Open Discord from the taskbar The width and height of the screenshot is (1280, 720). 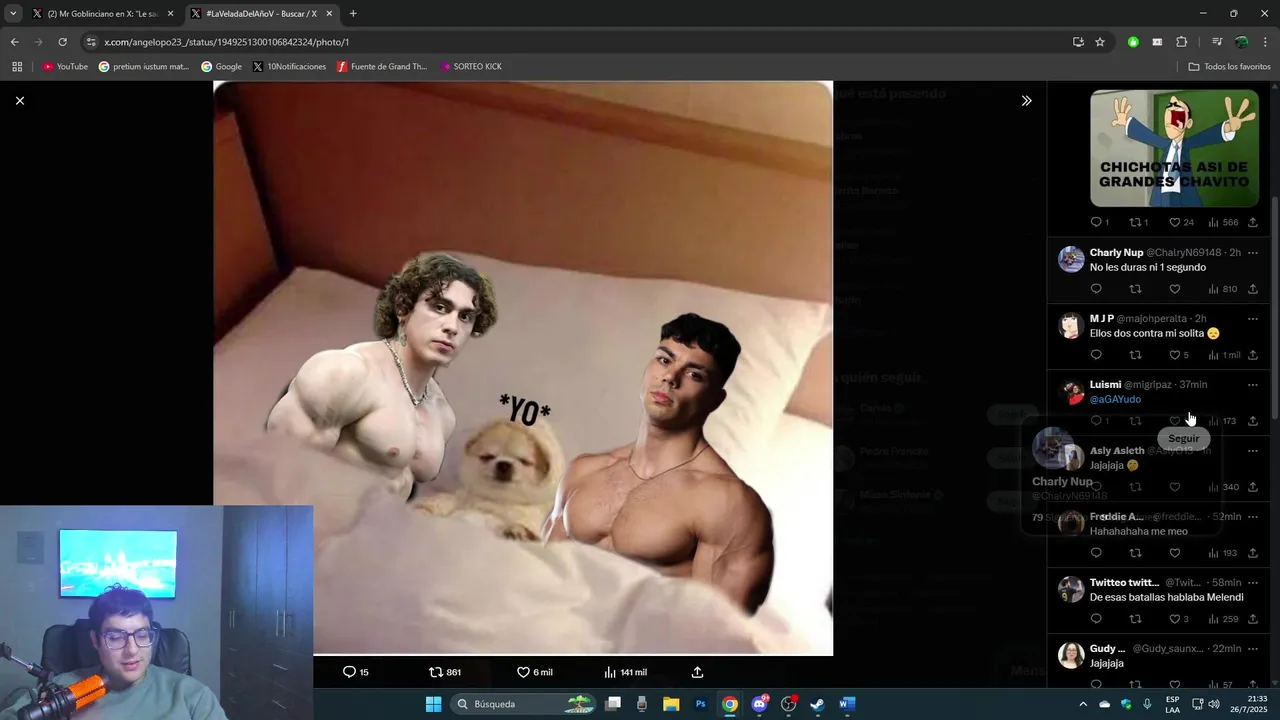click(759, 704)
